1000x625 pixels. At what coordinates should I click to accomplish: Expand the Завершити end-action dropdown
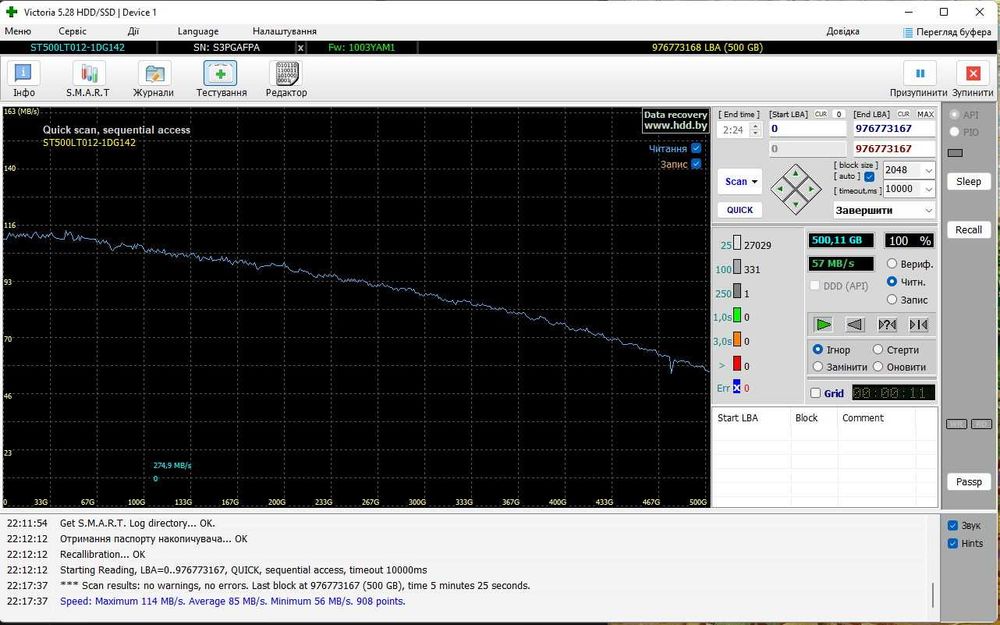point(929,211)
